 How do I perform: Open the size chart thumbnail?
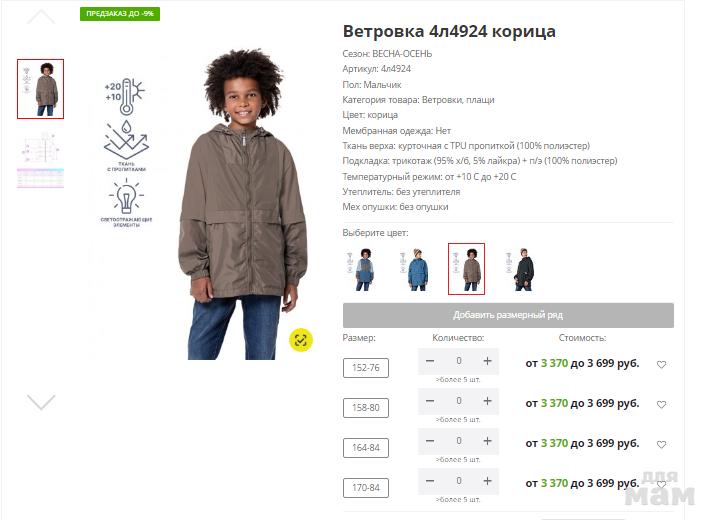[40, 160]
